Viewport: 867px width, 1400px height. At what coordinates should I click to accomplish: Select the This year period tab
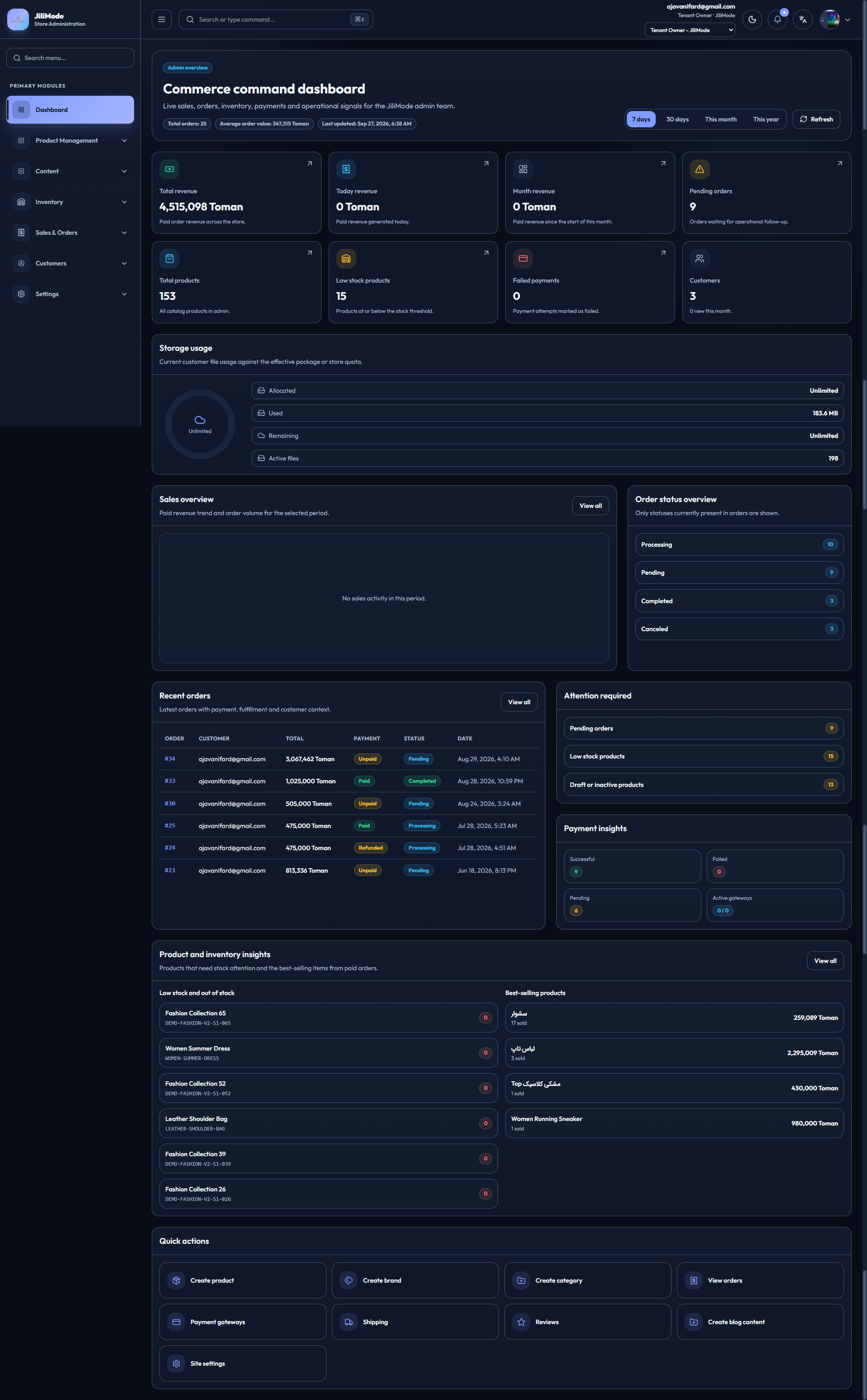coord(765,119)
